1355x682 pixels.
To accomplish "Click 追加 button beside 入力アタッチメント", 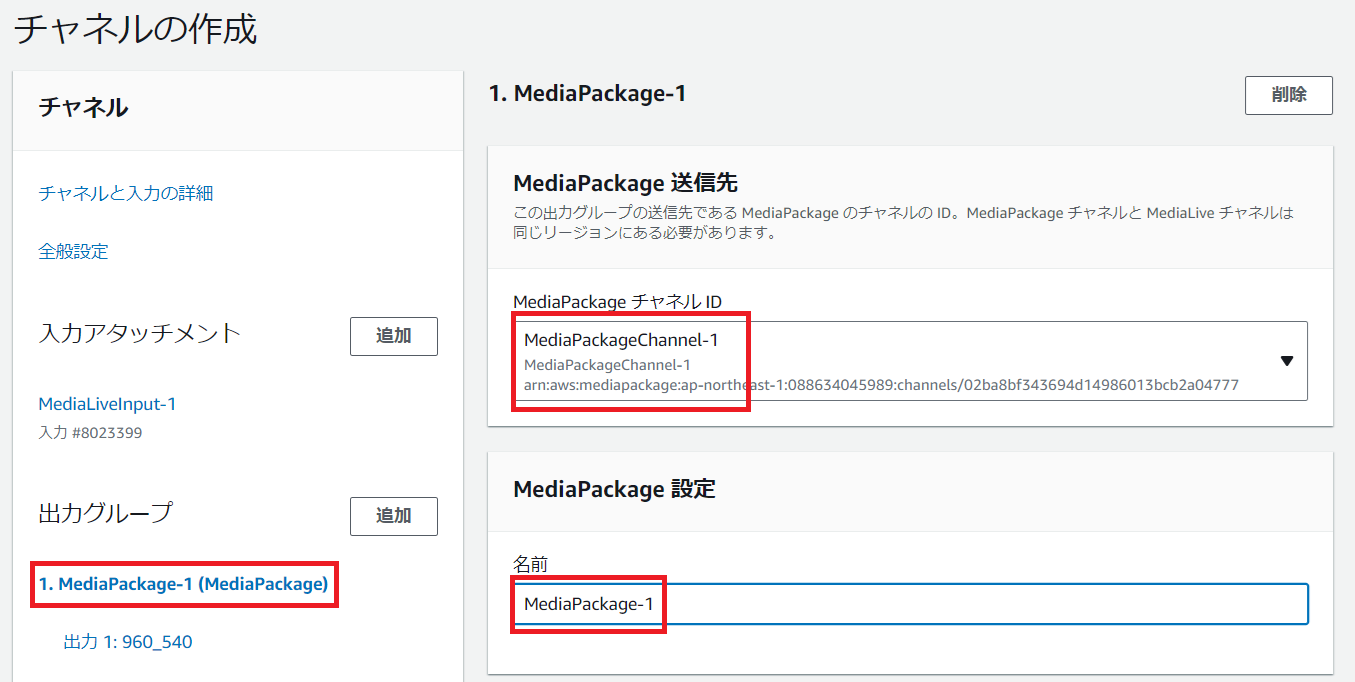I will click(x=394, y=336).
